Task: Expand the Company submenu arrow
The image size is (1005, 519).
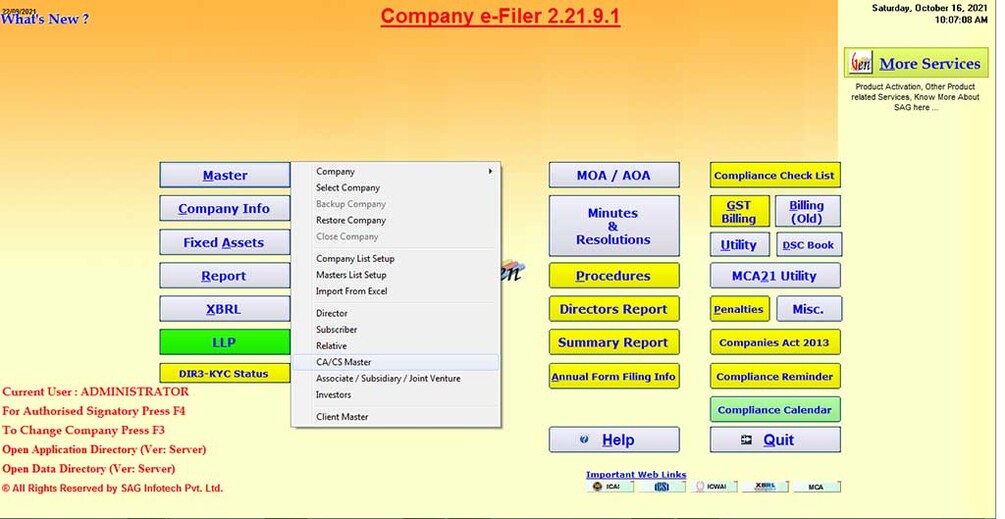Action: 490,172
